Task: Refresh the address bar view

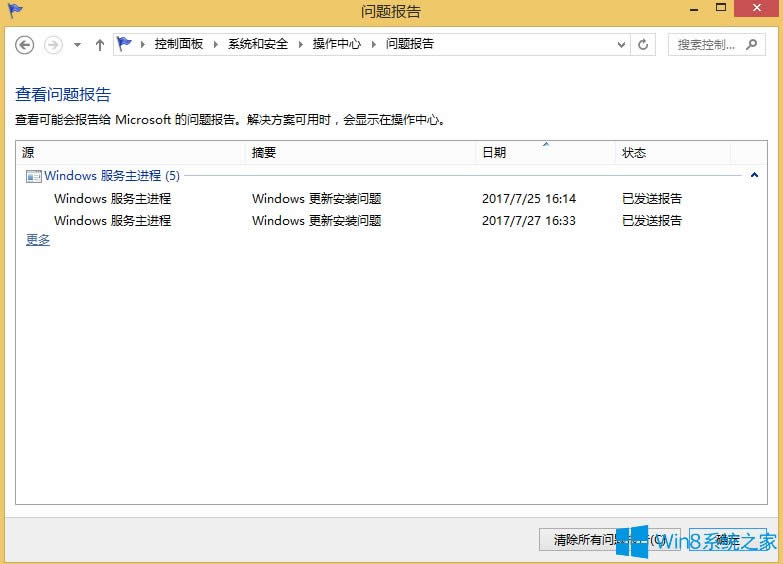Action: [643, 45]
